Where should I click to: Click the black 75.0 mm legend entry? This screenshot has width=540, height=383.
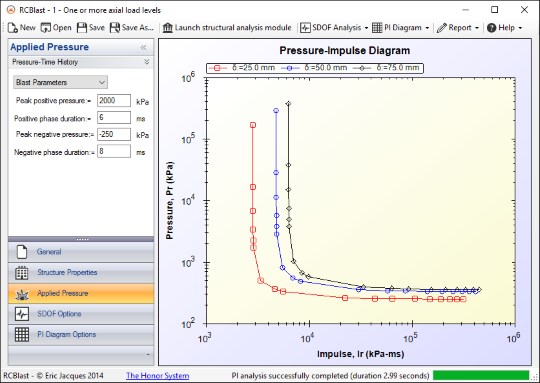click(386, 68)
